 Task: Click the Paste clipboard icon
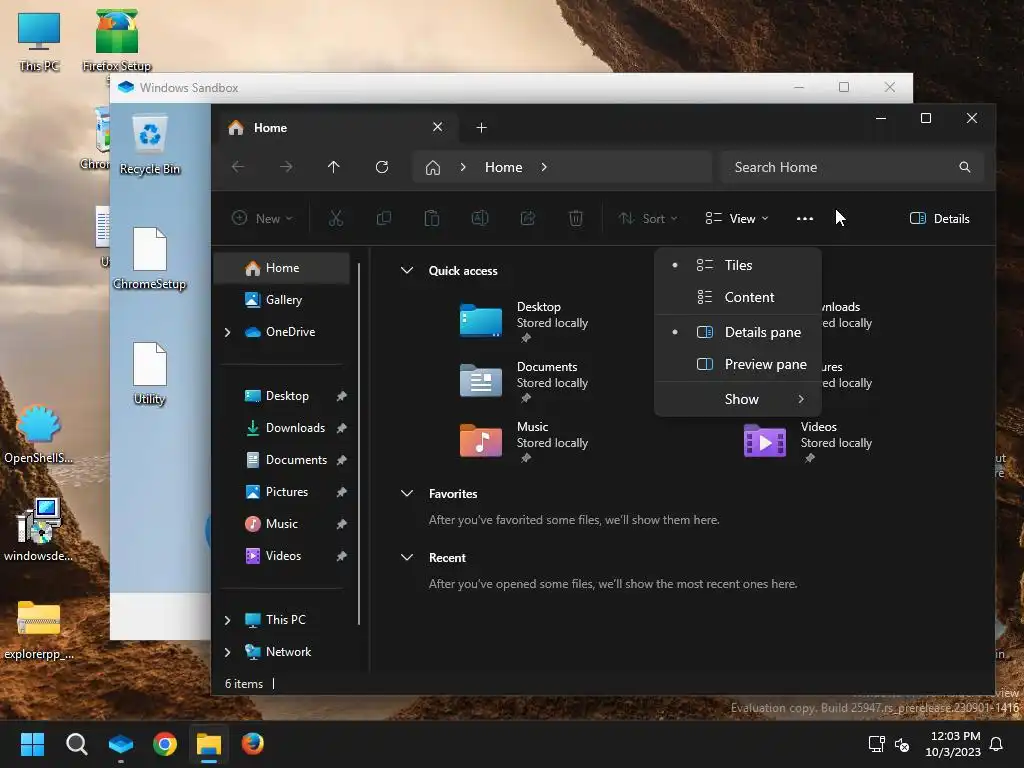click(432, 218)
